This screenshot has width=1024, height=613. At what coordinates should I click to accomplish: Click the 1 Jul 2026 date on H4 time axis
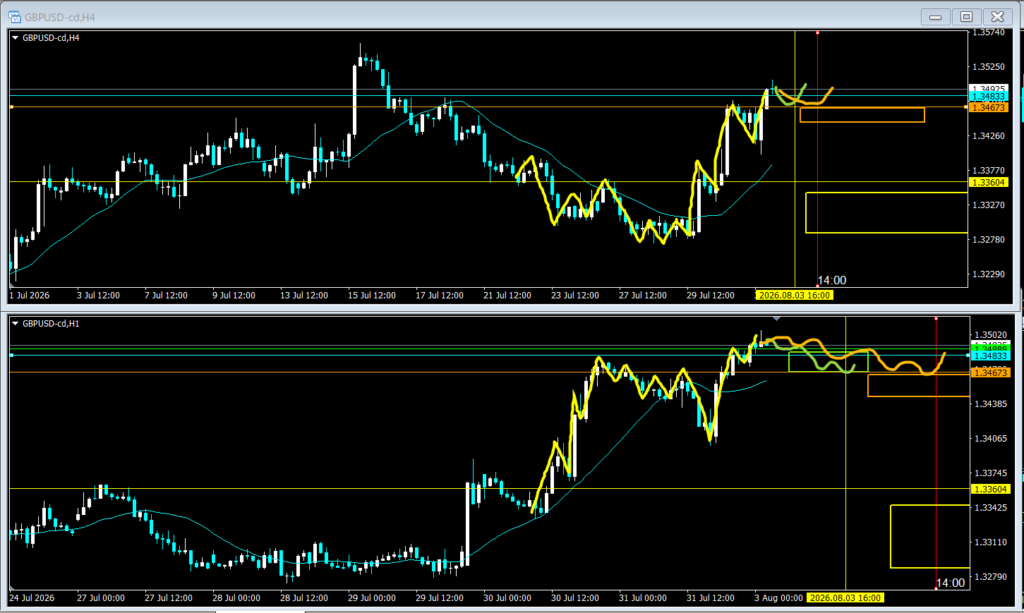click(x=29, y=295)
